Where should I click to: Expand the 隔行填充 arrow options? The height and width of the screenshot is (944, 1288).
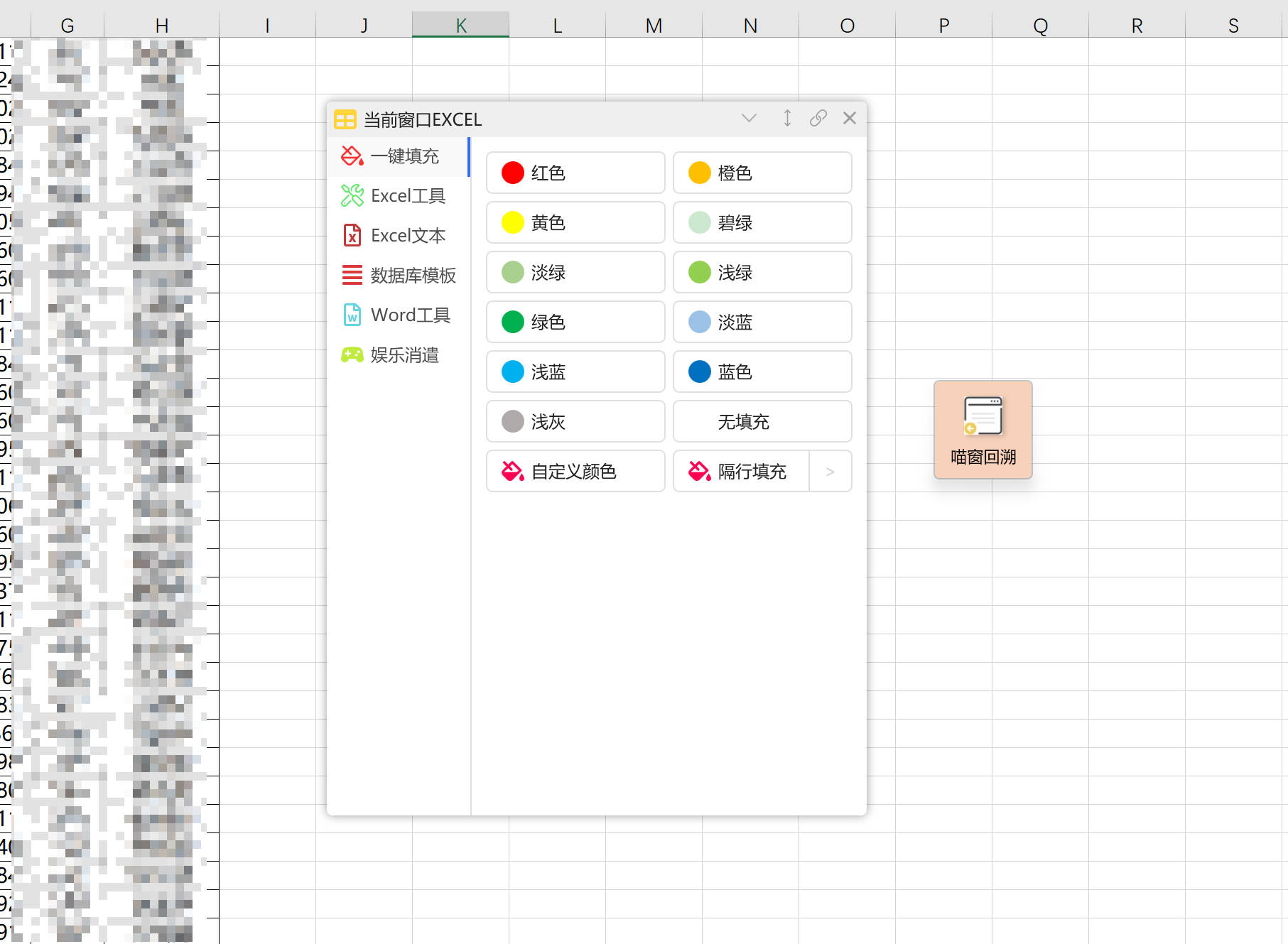[x=830, y=471]
